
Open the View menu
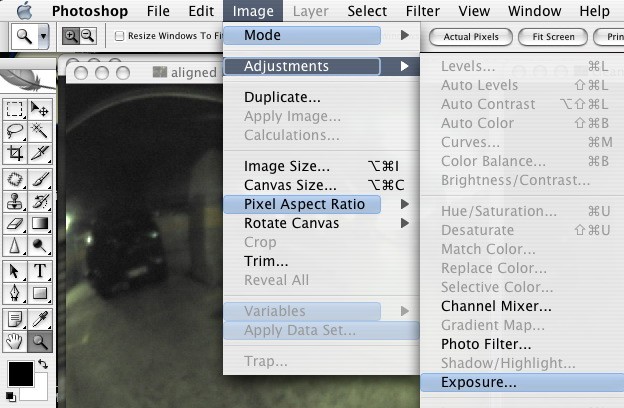(474, 11)
